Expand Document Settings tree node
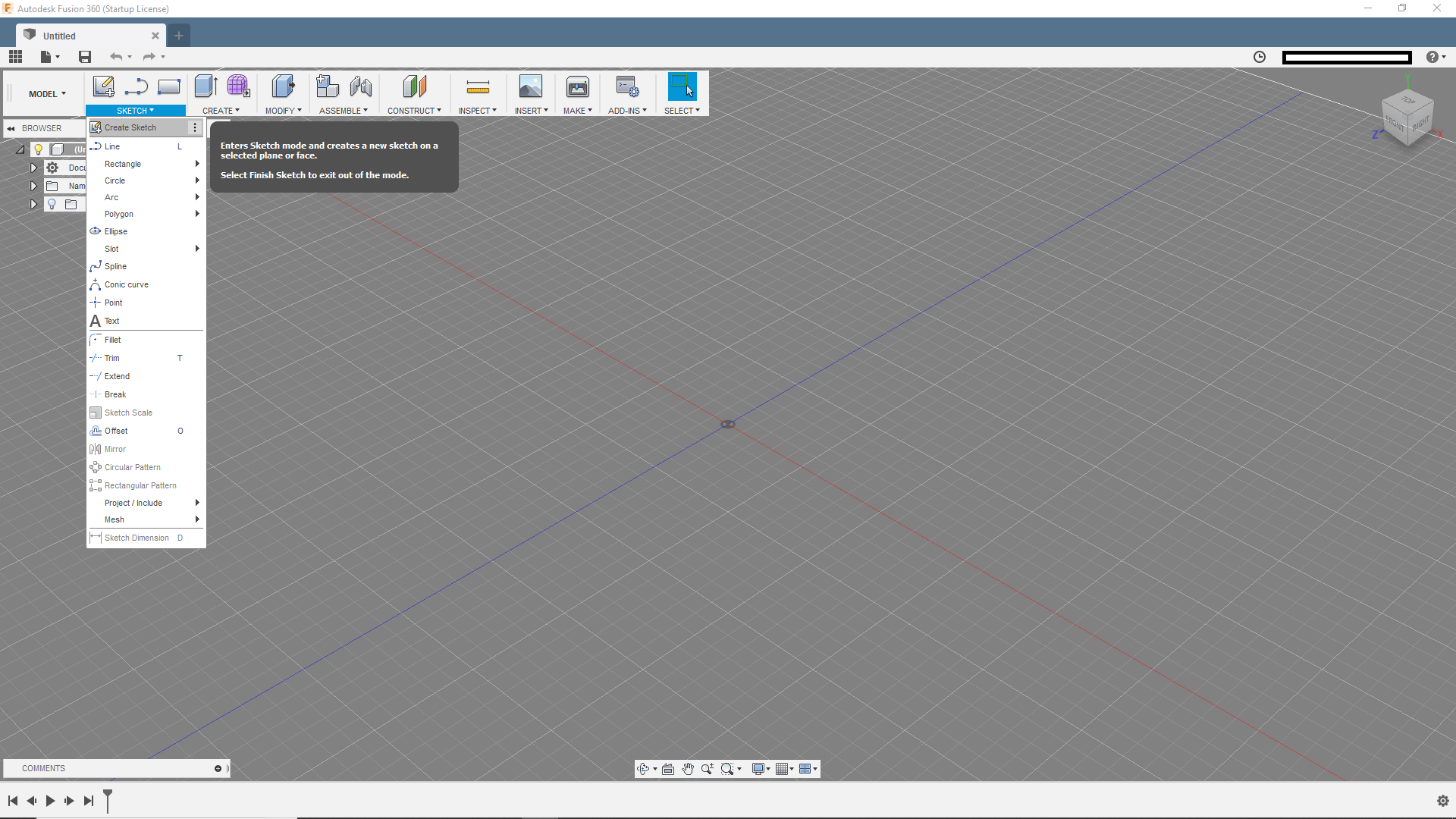The image size is (1456, 819). 33,168
